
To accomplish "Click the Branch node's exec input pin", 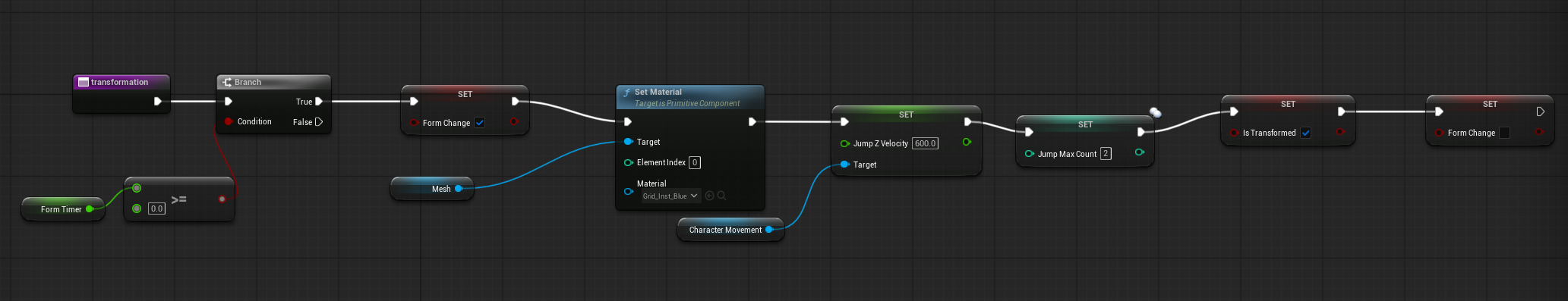I will click(228, 101).
